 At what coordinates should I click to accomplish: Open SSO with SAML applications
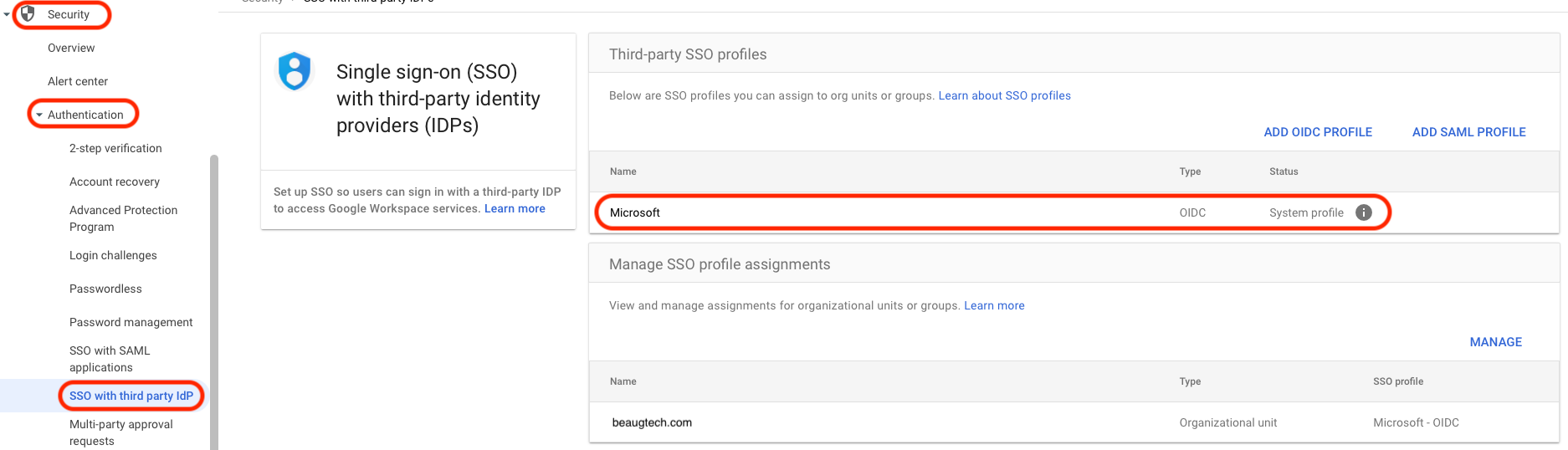[x=110, y=359]
